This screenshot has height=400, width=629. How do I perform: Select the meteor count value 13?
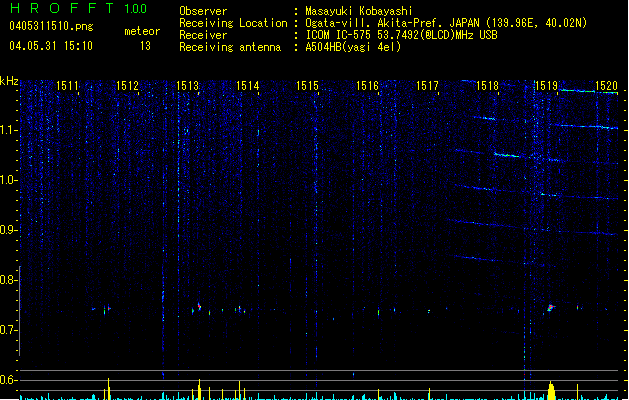coord(145,46)
